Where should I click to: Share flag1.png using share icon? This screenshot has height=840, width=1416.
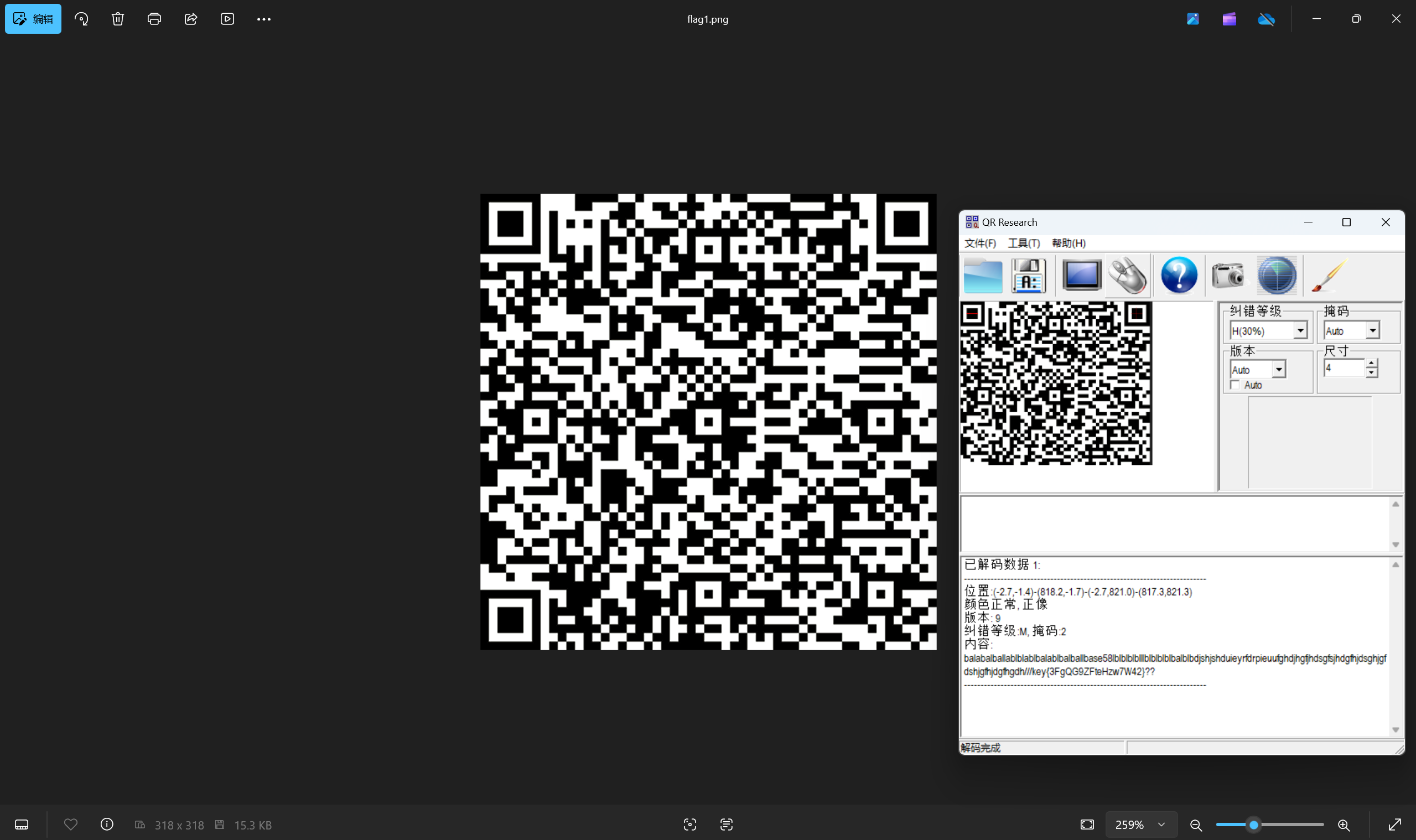point(191,19)
